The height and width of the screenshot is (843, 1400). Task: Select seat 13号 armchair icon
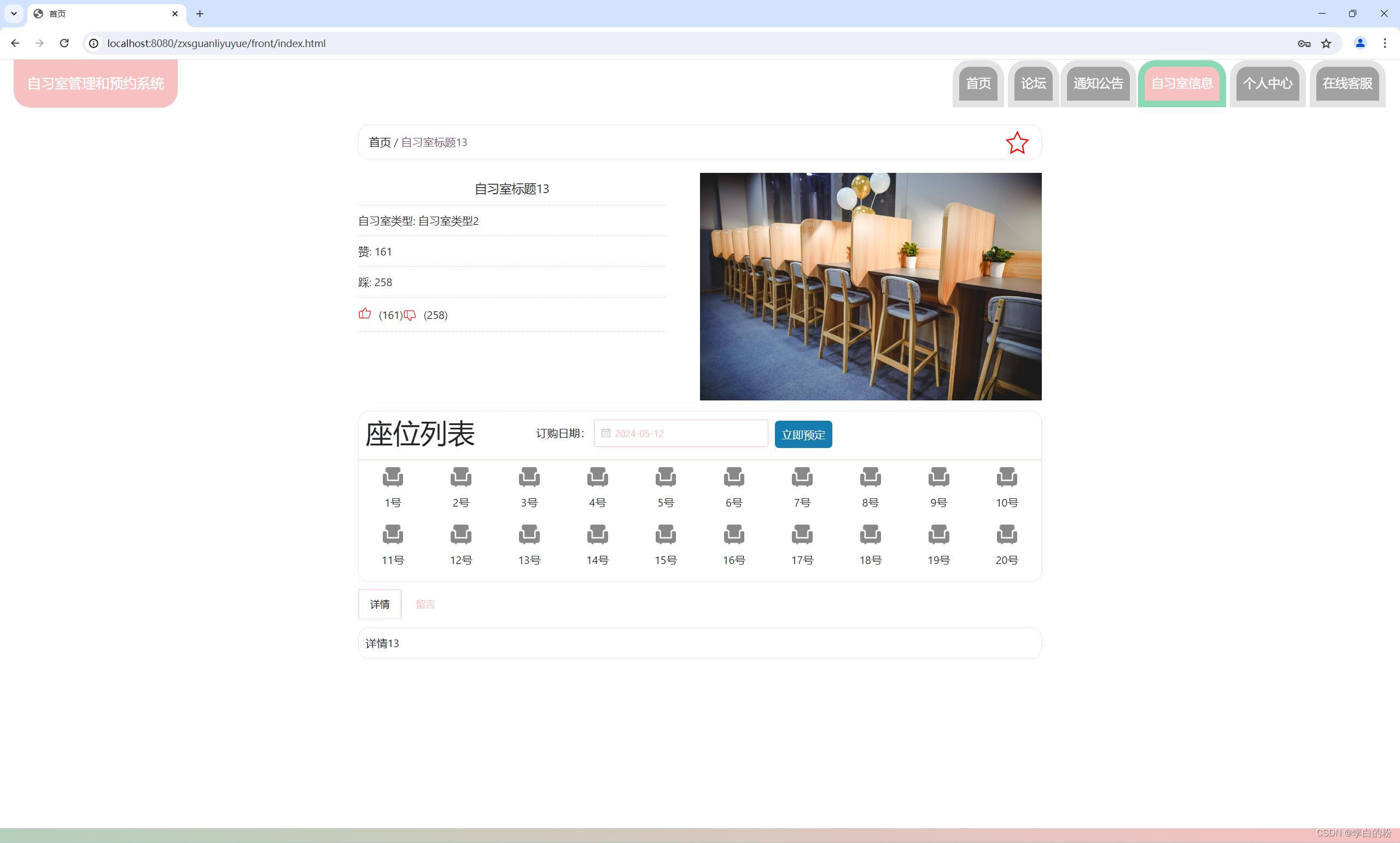pos(528,534)
